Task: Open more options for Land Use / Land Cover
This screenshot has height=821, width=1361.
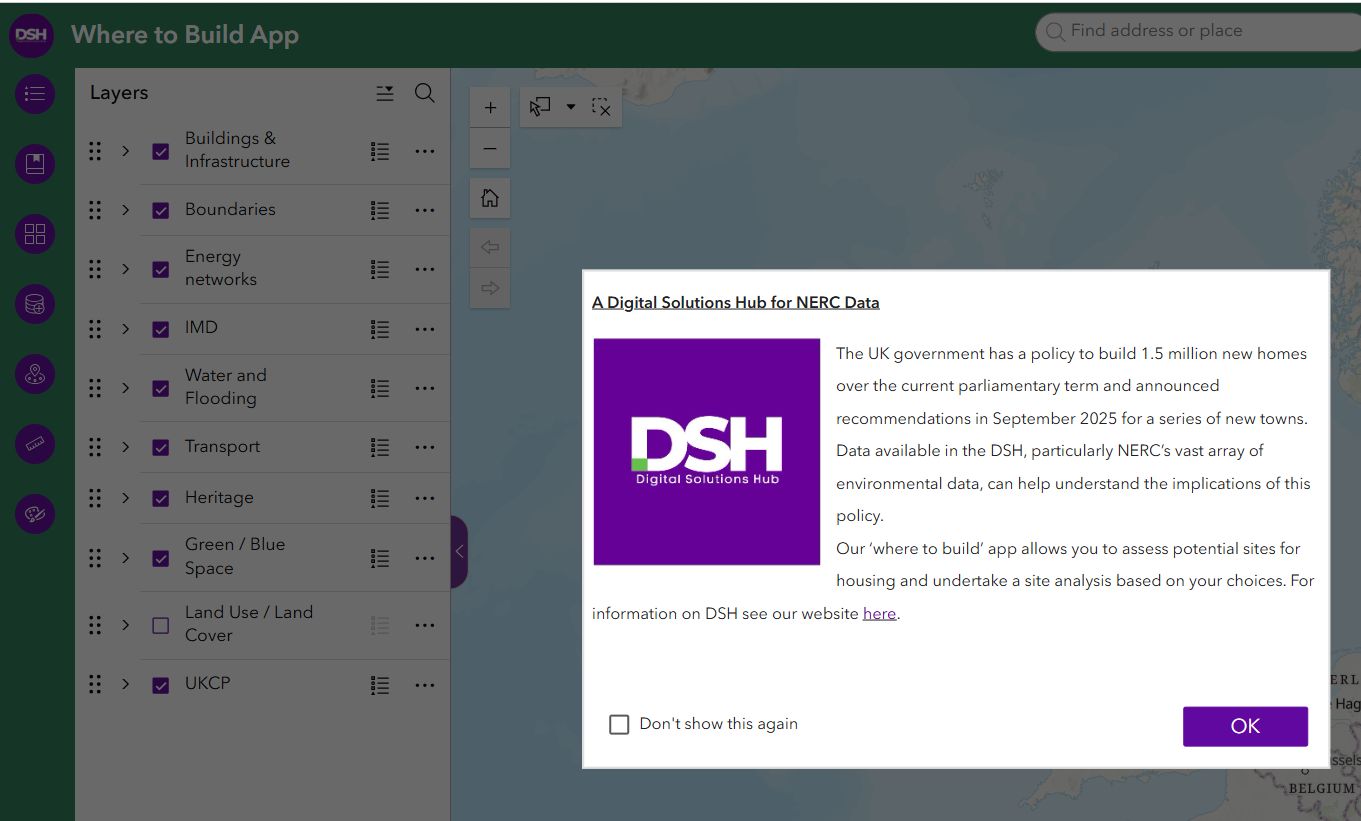Action: 425,625
